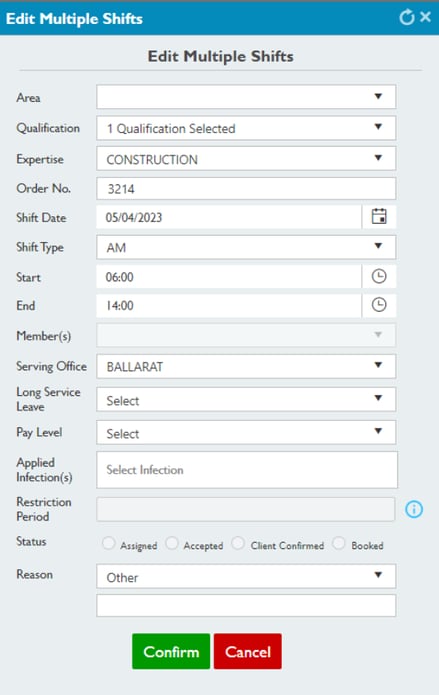Click the Select Infection input box
The image size is (439, 695).
point(247,470)
